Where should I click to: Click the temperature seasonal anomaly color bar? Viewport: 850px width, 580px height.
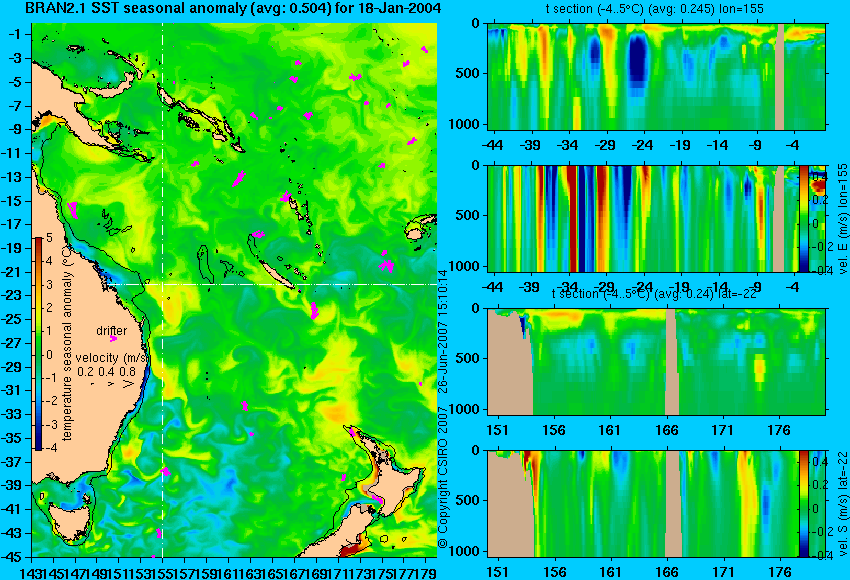[38, 344]
